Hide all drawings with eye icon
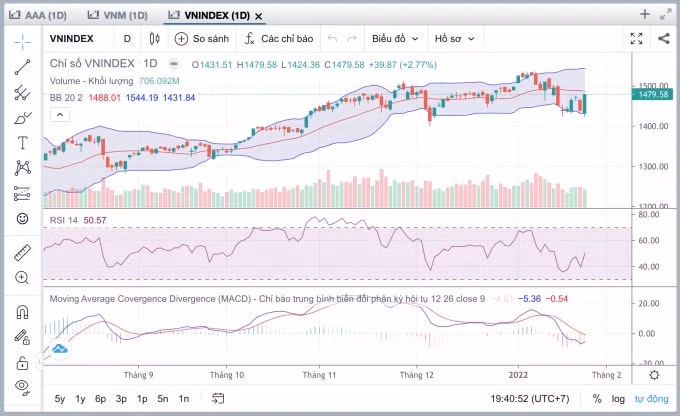680x416 pixels. [23, 387]
